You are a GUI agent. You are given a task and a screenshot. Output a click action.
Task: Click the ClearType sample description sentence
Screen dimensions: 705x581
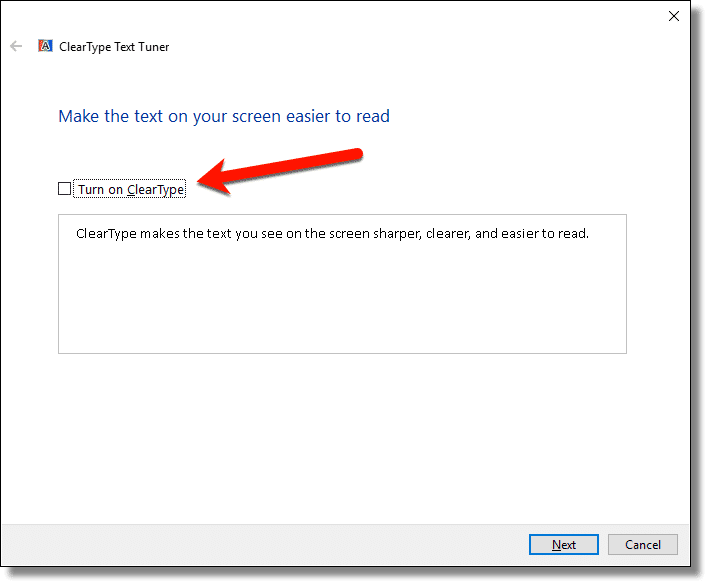[332, 234]
